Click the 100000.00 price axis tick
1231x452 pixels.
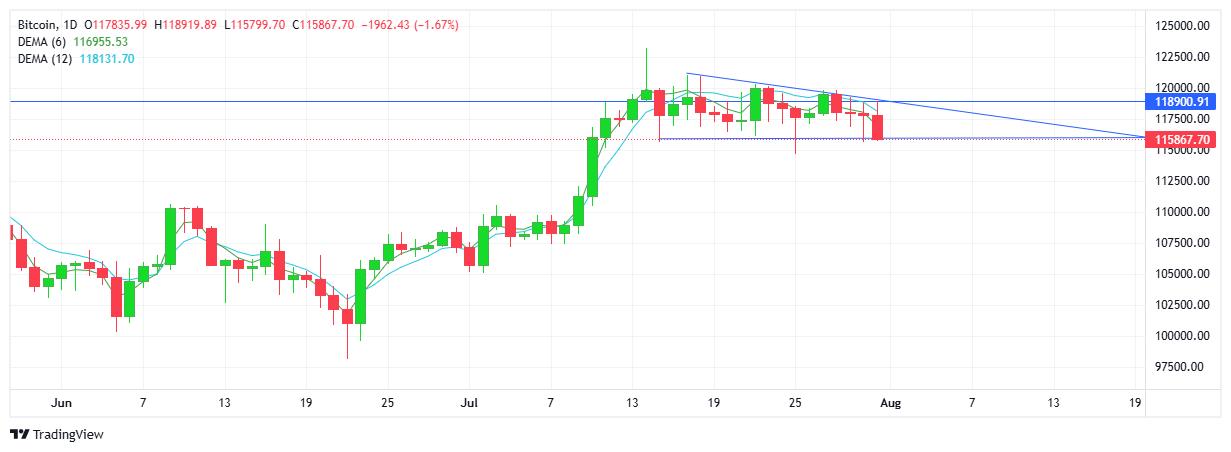(x=1183, y=336)
